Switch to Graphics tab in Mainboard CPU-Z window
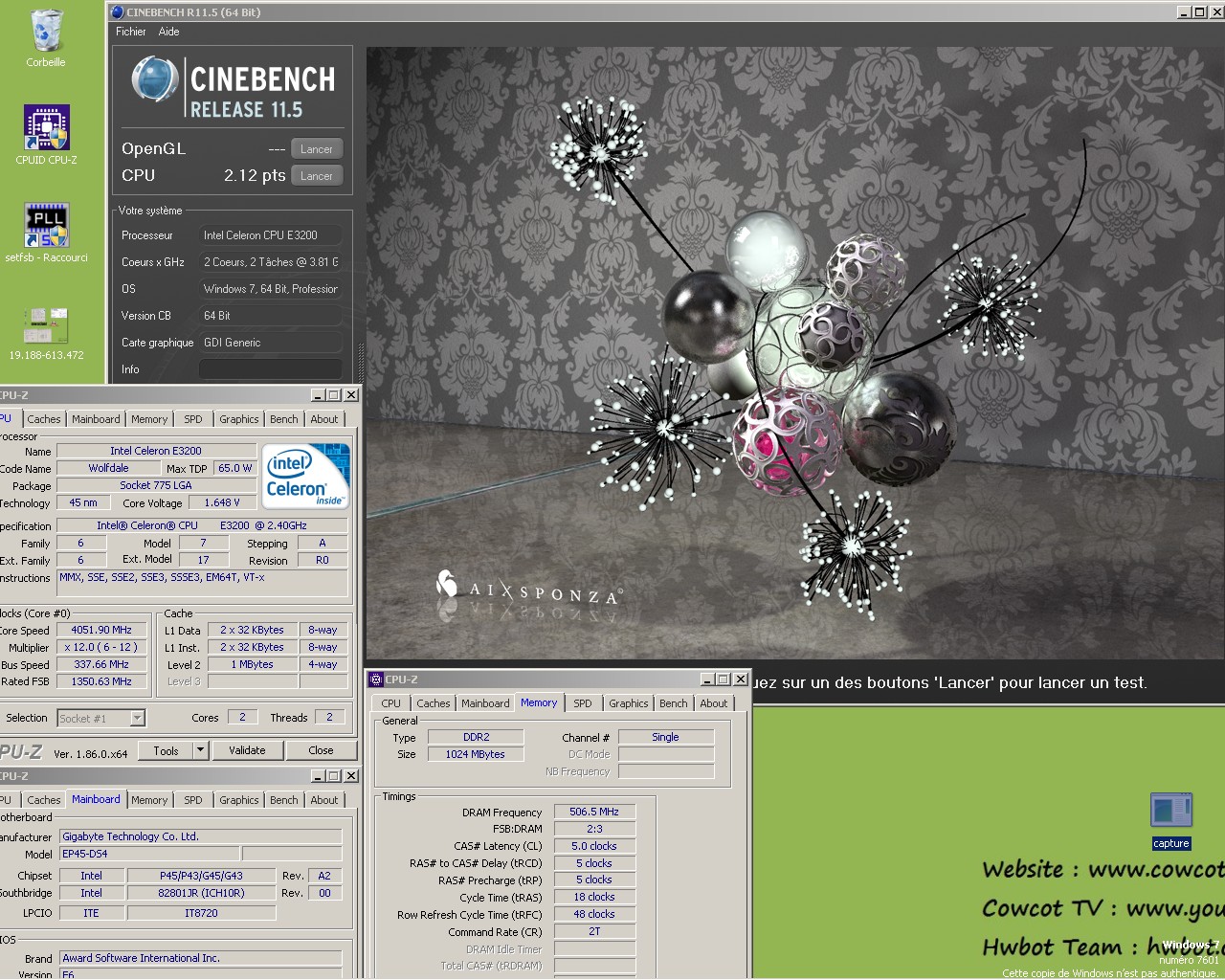The width and height of the screenshot is (1225, 980). click(x=239, y=800)
